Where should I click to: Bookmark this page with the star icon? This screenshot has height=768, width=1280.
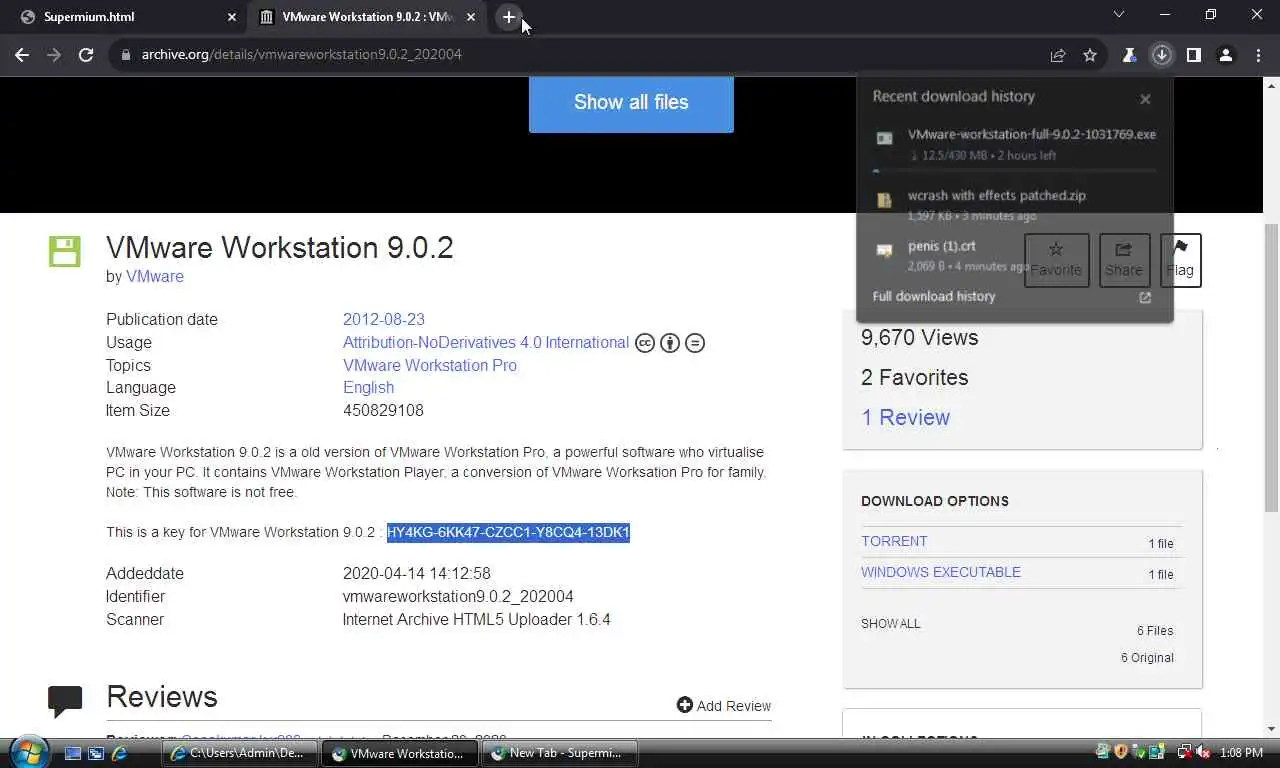coord(1090,55)
